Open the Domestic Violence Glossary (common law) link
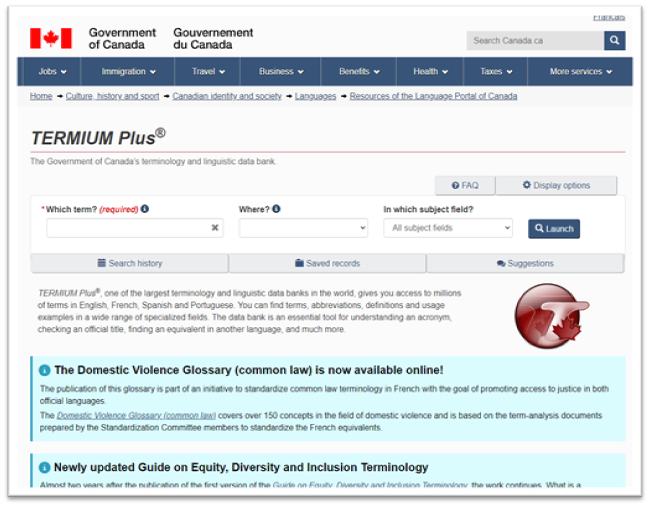 (136, 415)
